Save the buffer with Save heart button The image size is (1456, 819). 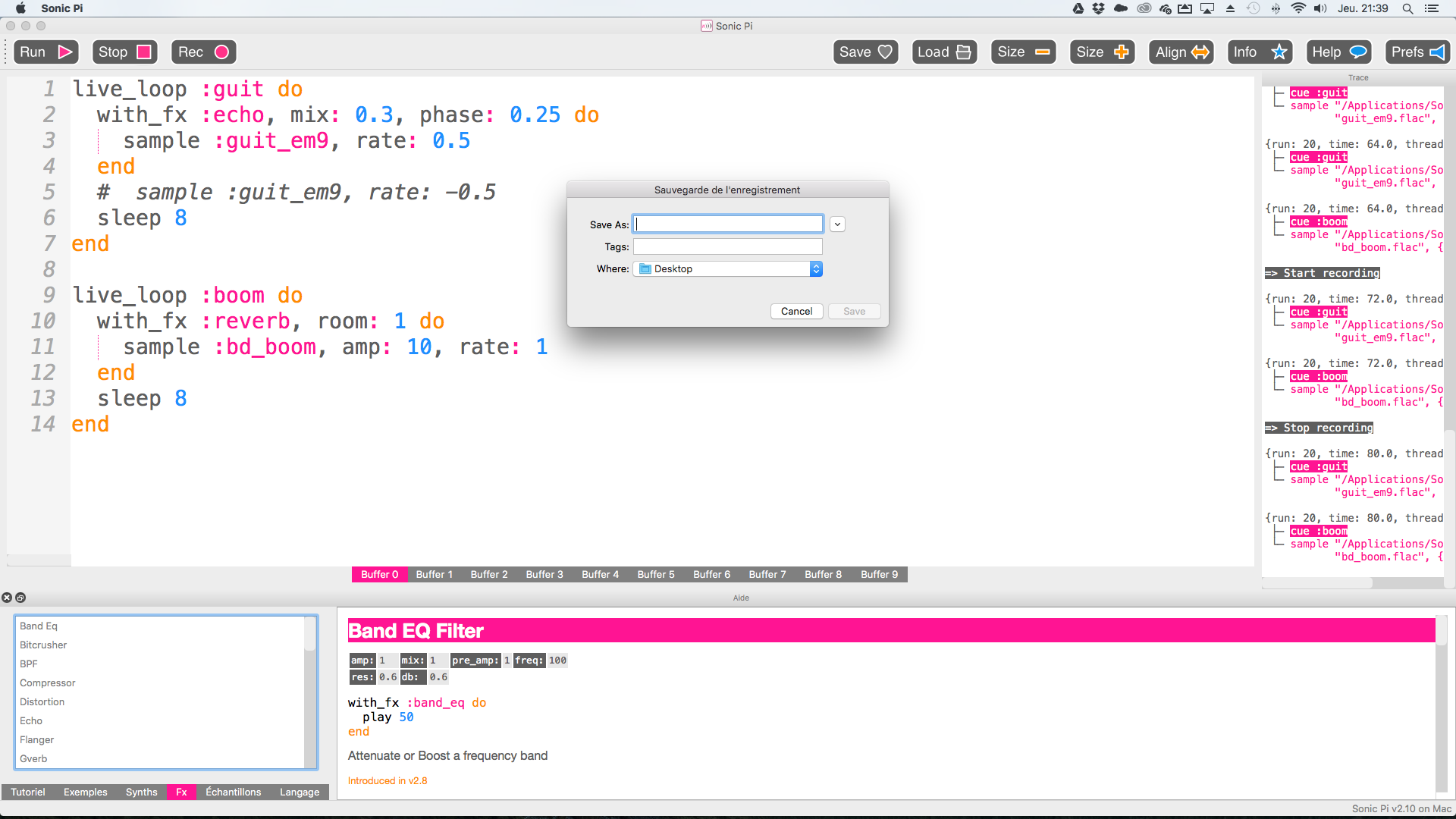click(865, 52)
